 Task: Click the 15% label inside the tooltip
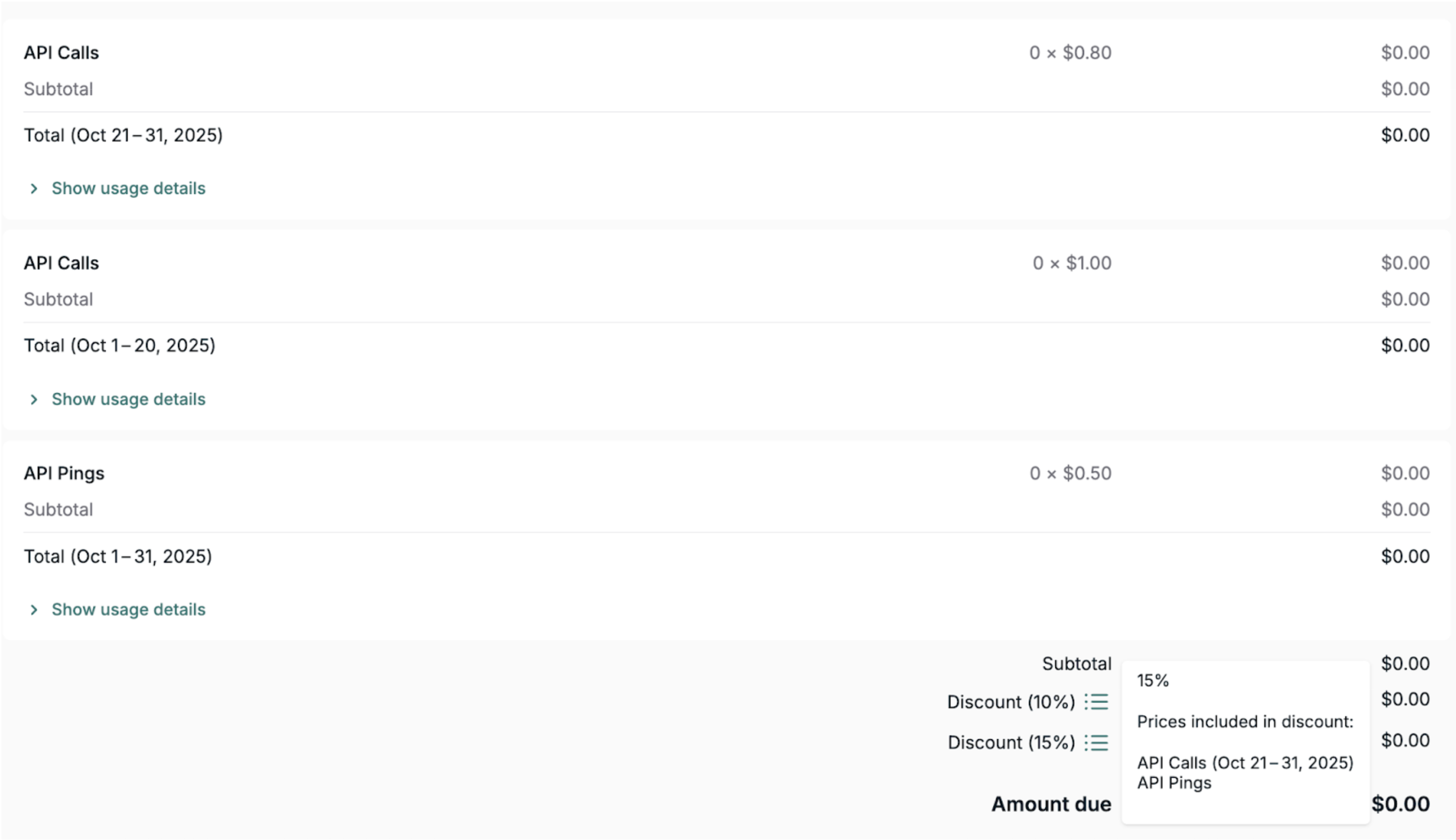click(x=1152, y=681)
